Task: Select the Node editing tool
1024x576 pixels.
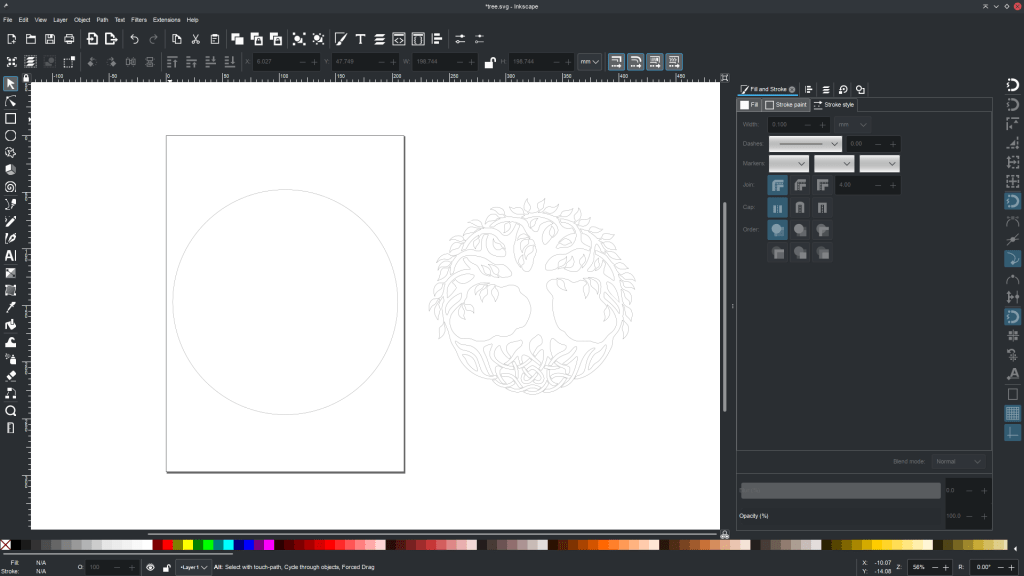Action: click(x=10, y=101)
